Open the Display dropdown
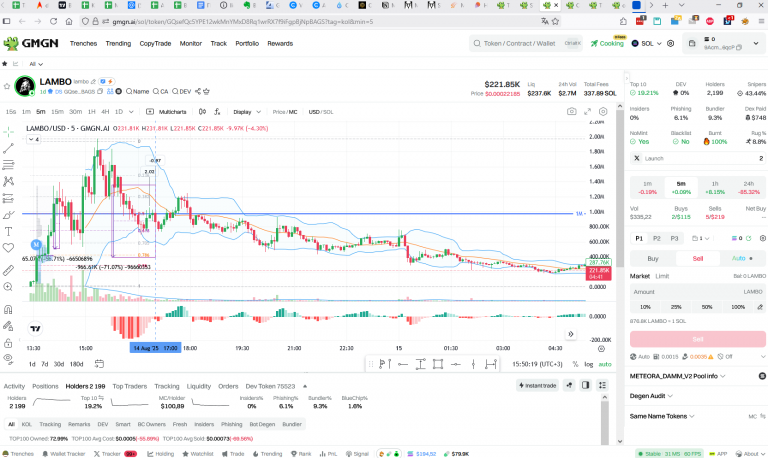The height and width of the screenshot is (458, 768). 247,112
